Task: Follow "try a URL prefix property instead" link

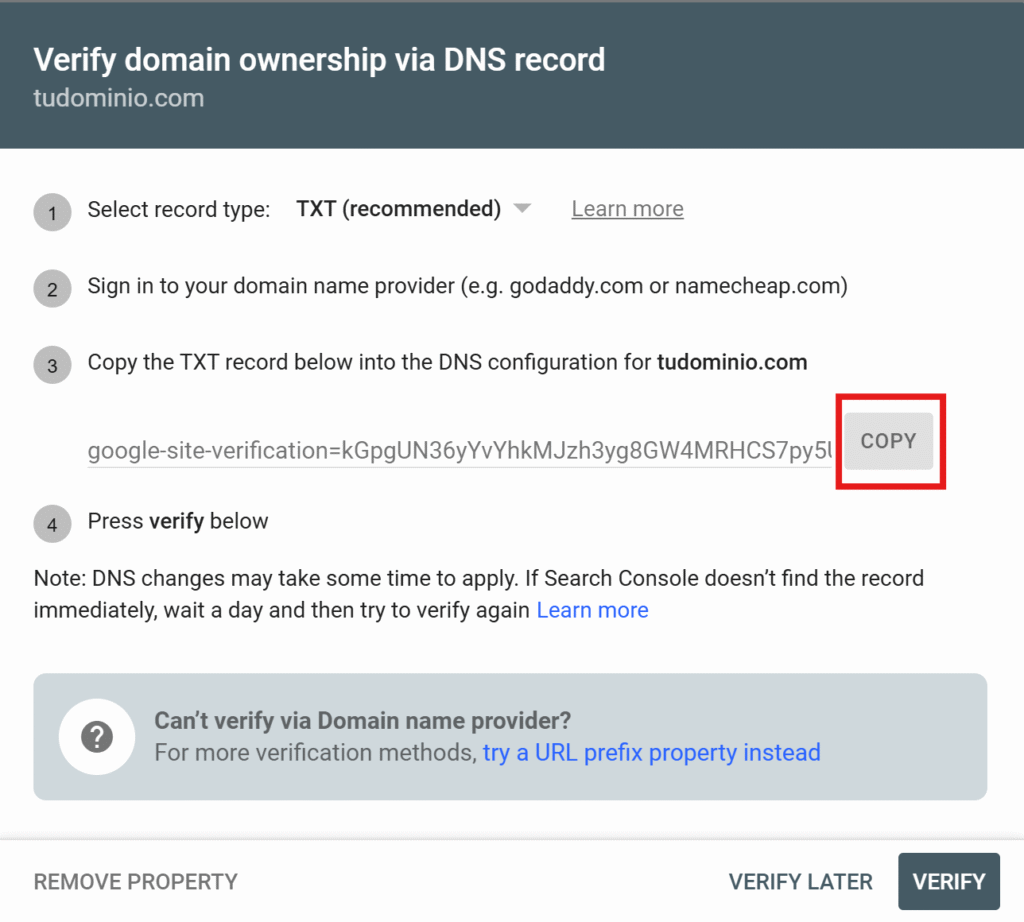Action: click(651, 752)
